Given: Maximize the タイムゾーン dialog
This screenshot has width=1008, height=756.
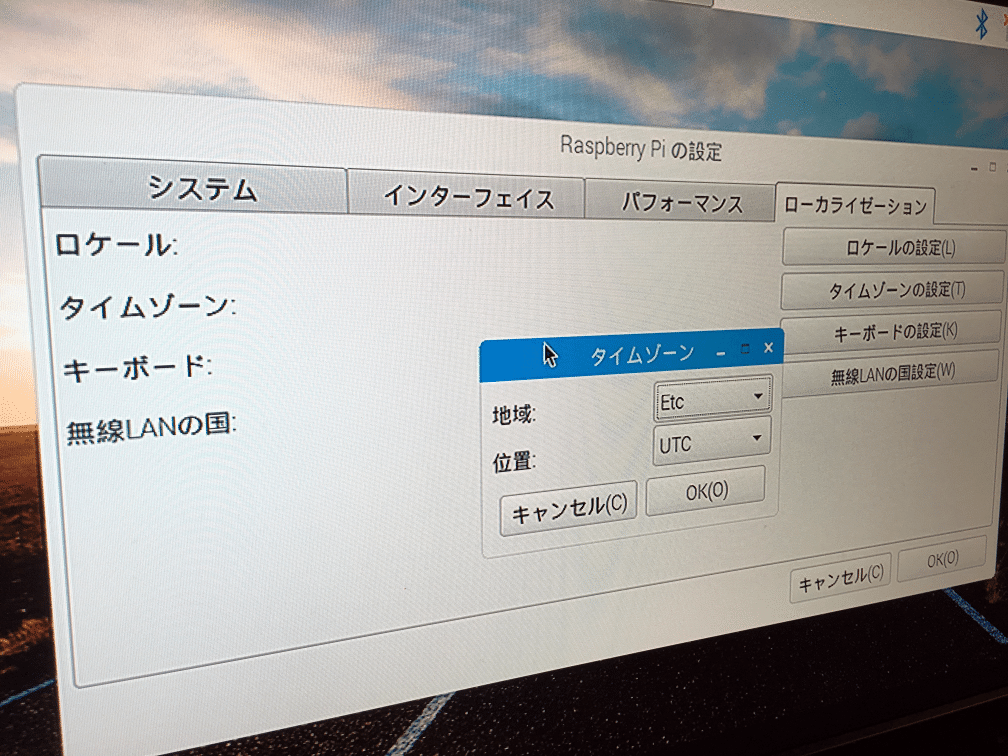Looking at the screenshot, I should (x=745, y=349).
